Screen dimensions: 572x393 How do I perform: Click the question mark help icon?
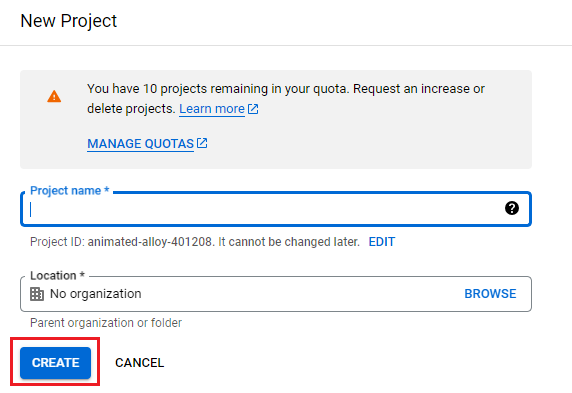(x=512, y=208)
